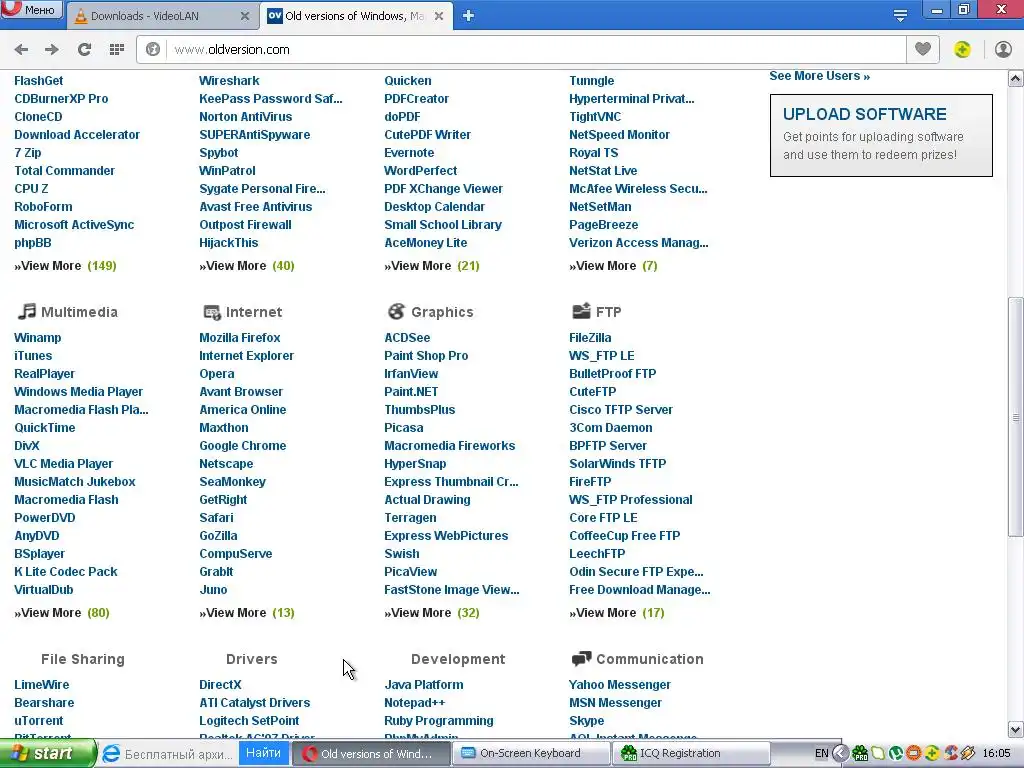
Task: Select the Old versions of Windows tab
Action: [x=356, y=16]
